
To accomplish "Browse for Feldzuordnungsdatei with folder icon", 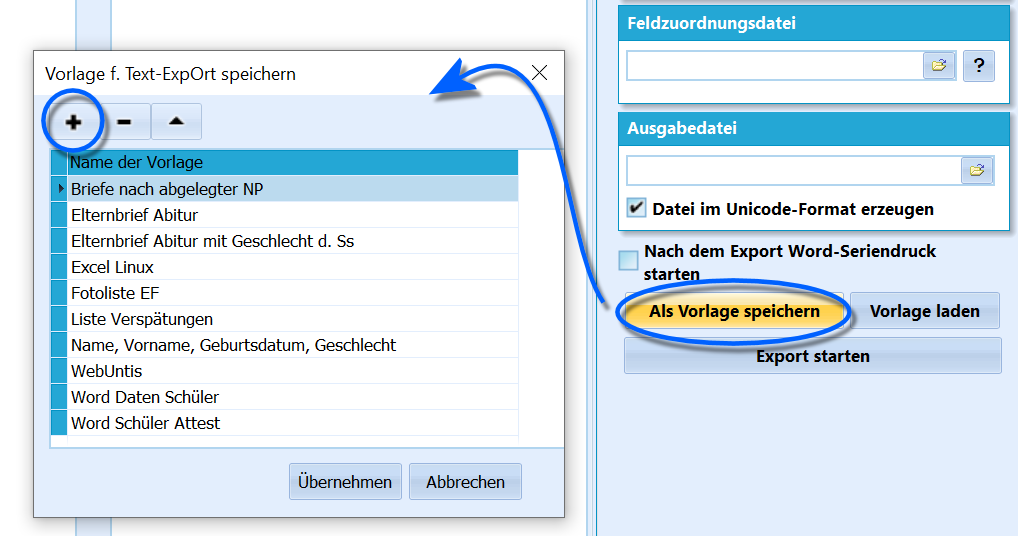I will click(939, 66).
